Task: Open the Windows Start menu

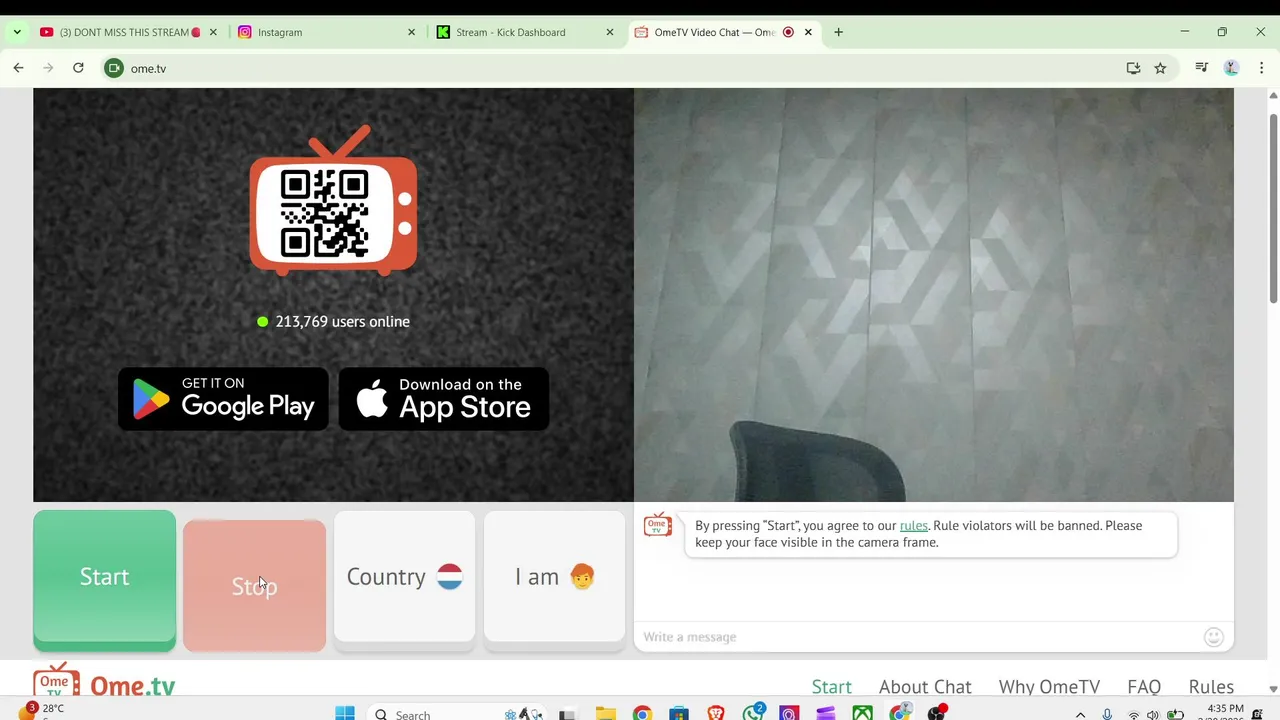Action: 345,713
